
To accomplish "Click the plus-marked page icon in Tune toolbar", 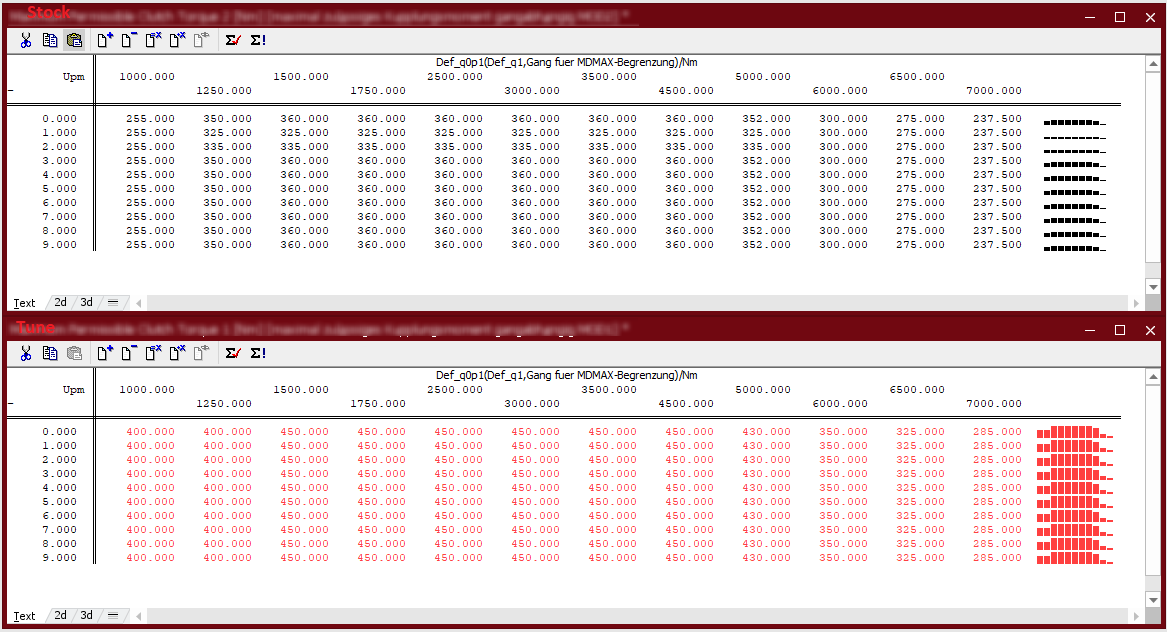I will tap(105, 353).
